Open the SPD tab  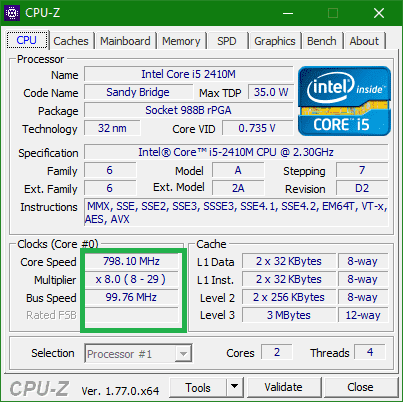227,41
